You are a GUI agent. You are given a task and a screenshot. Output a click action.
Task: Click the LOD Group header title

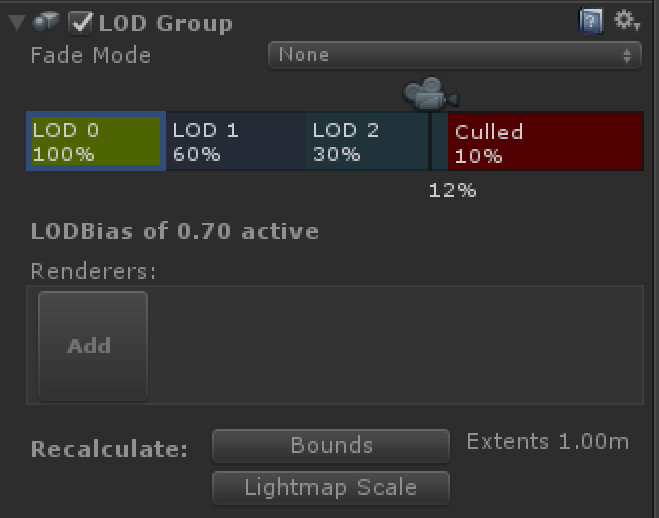(166, 23)
